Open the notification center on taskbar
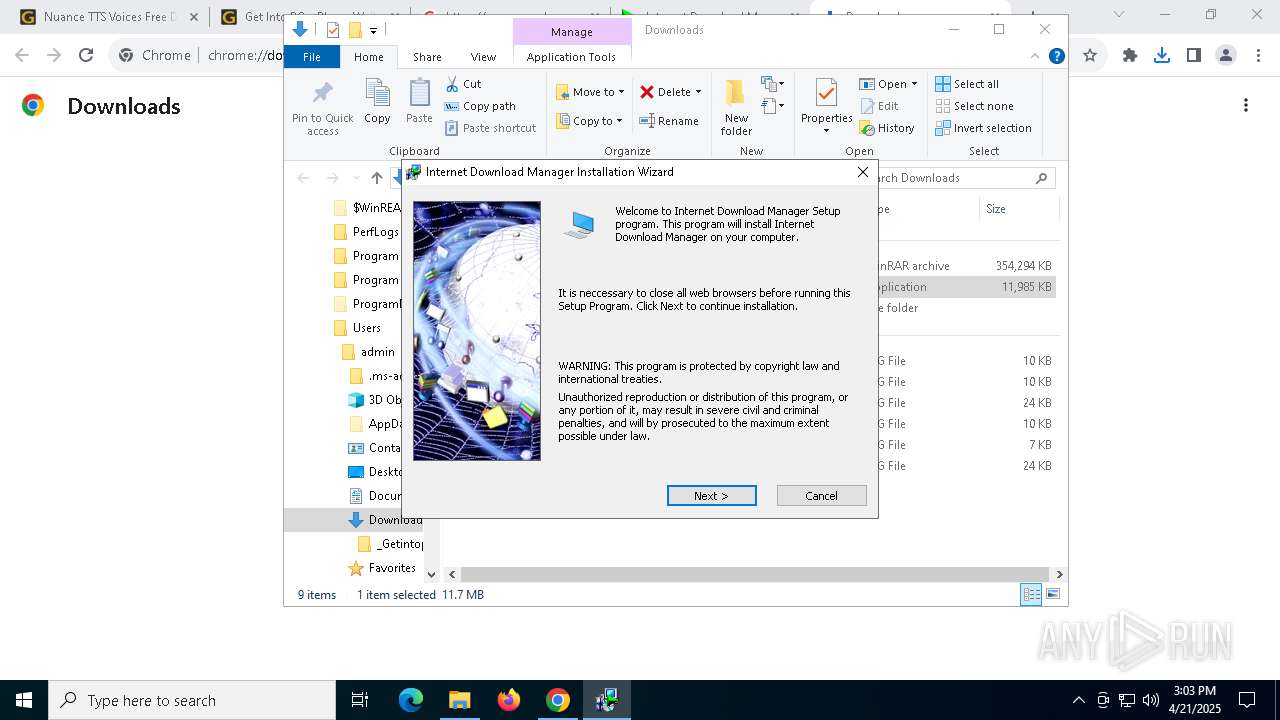The image size is (1280, 720). (1247, 700)
